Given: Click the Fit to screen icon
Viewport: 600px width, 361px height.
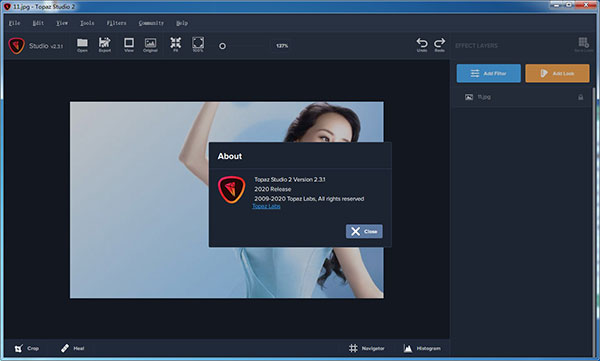Looking at the screenshot, I should click(176, 44).
